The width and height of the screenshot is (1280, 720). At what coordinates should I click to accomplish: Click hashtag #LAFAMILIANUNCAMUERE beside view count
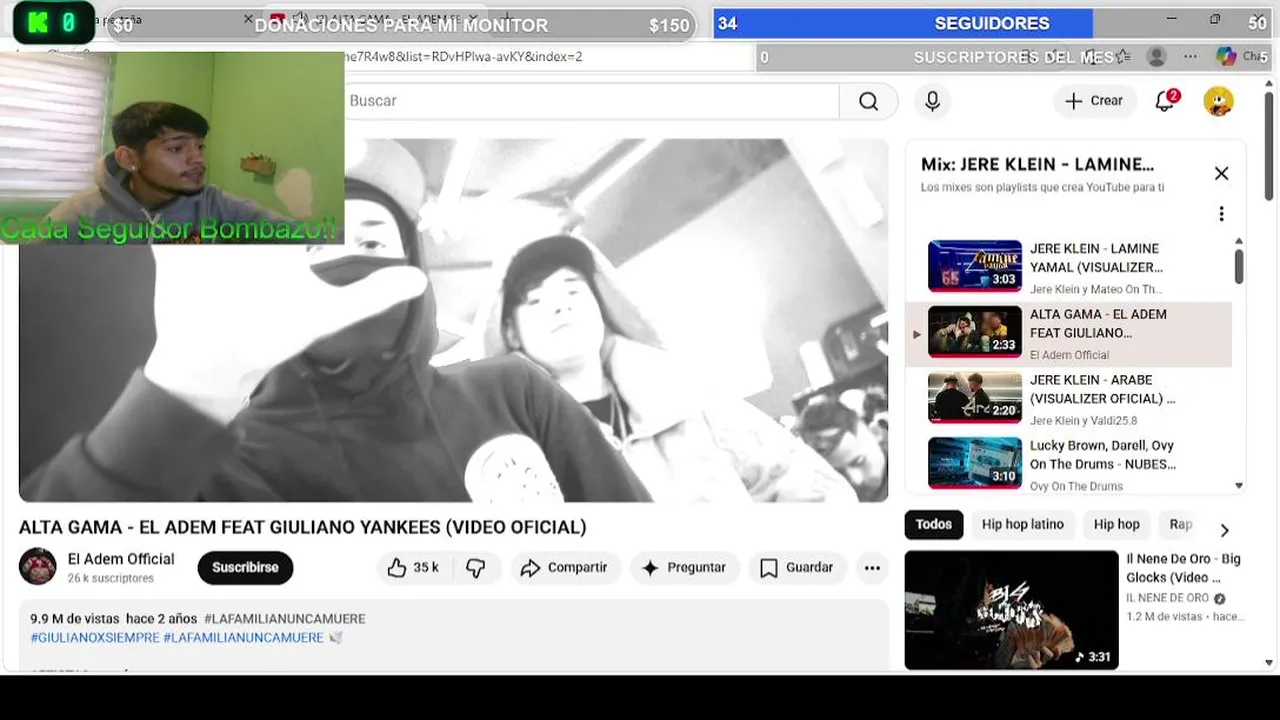point(284,619)
